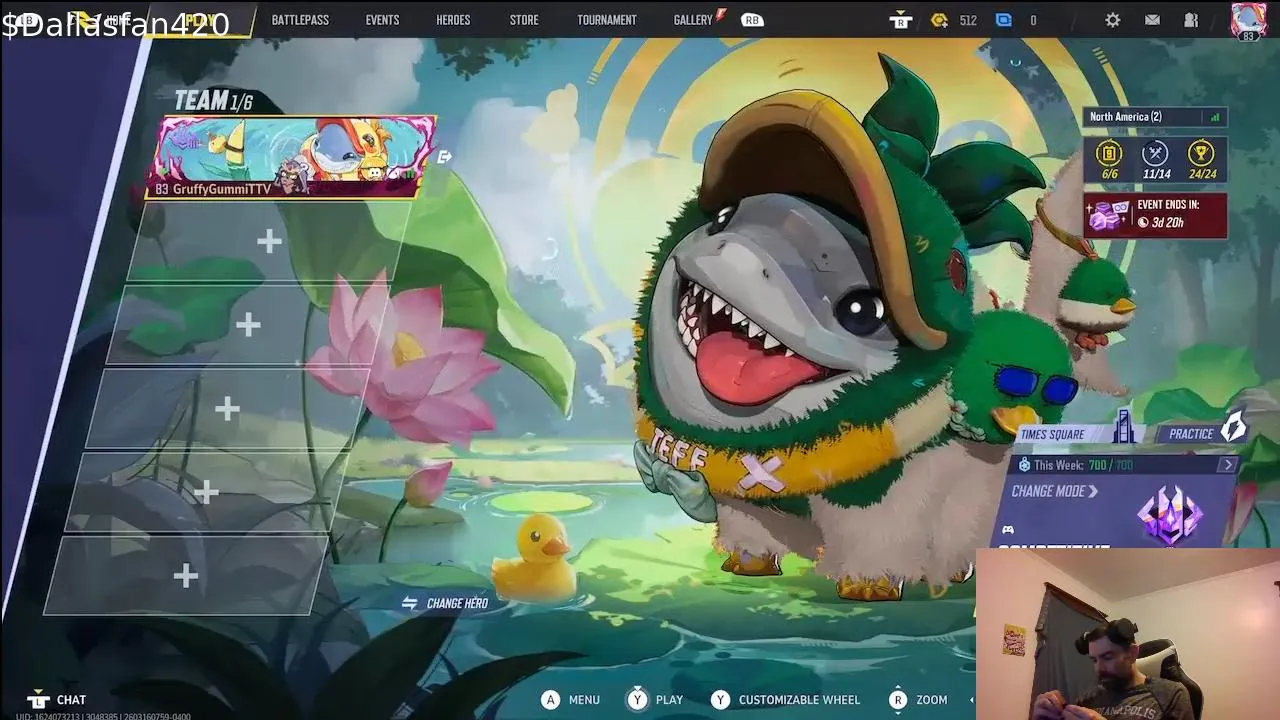1280x720 pixels.
Task: Click the Team 1/6 heading
Action: click(x=213, y=100)
